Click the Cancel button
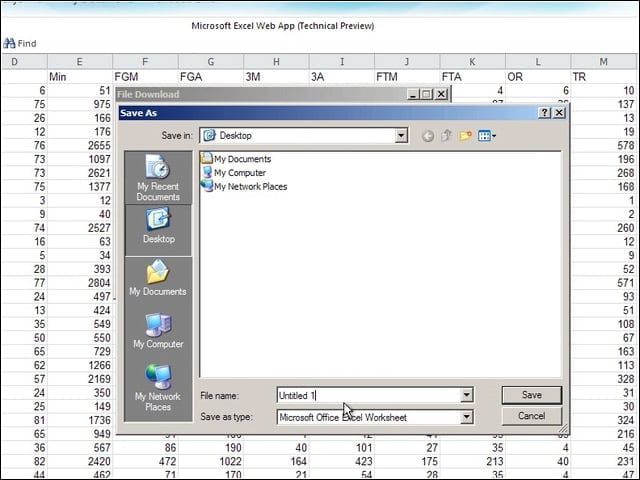The width and height of the screenshot is (640, 480). [532, 416]
